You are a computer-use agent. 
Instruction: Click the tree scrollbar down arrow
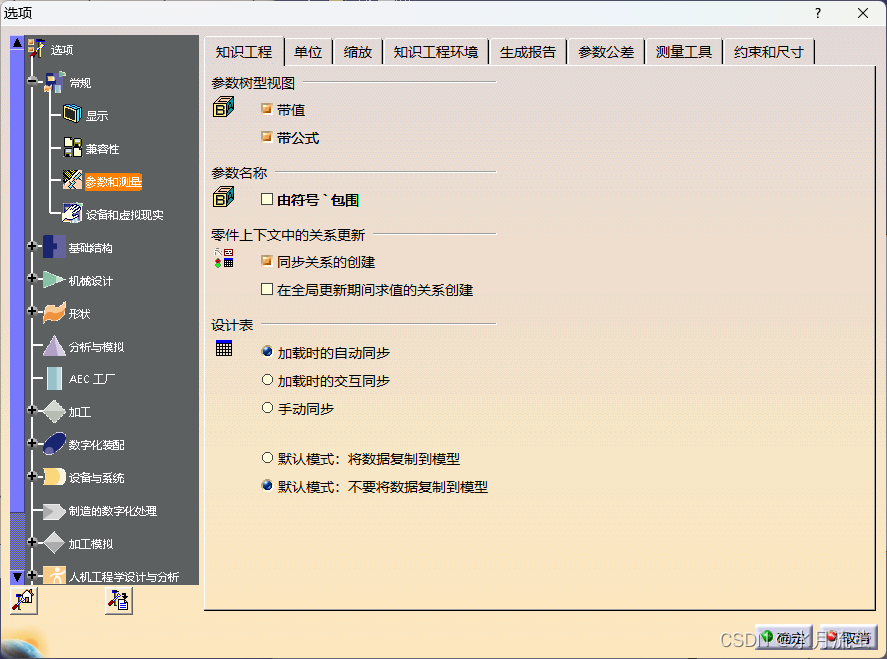click(x=16, y=577)
